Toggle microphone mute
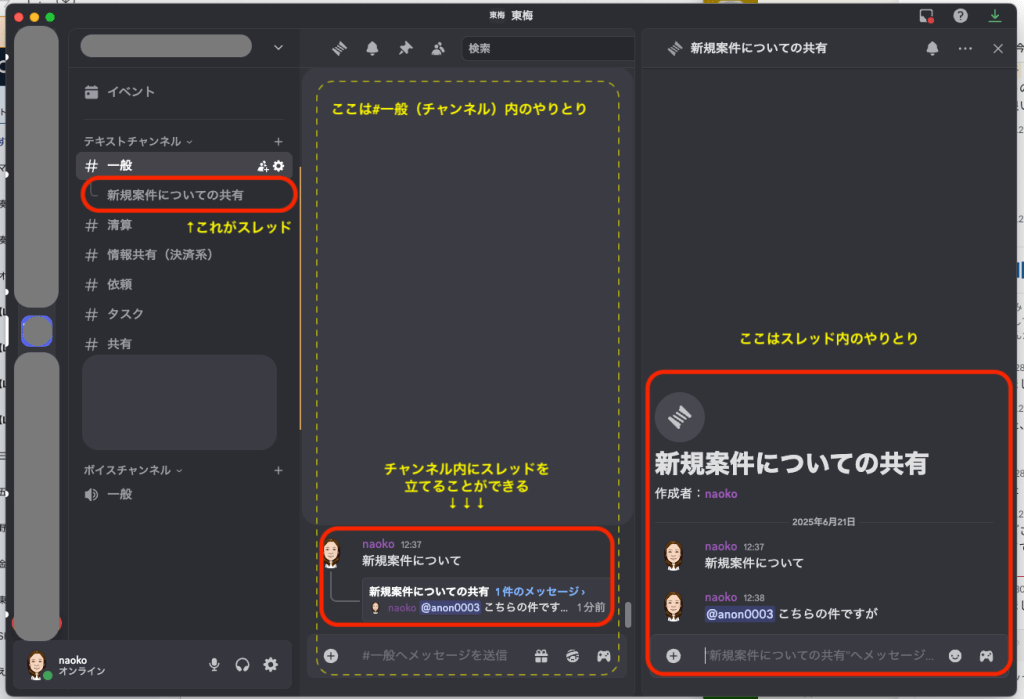The height and width of the screenshot is (699, 1024). (x=214, y=664)
